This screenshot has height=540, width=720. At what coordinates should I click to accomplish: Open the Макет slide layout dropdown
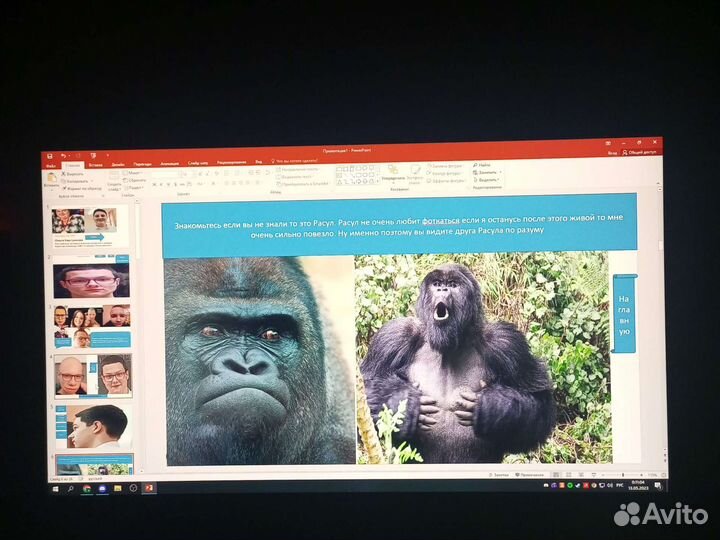[x=133, y=173]
